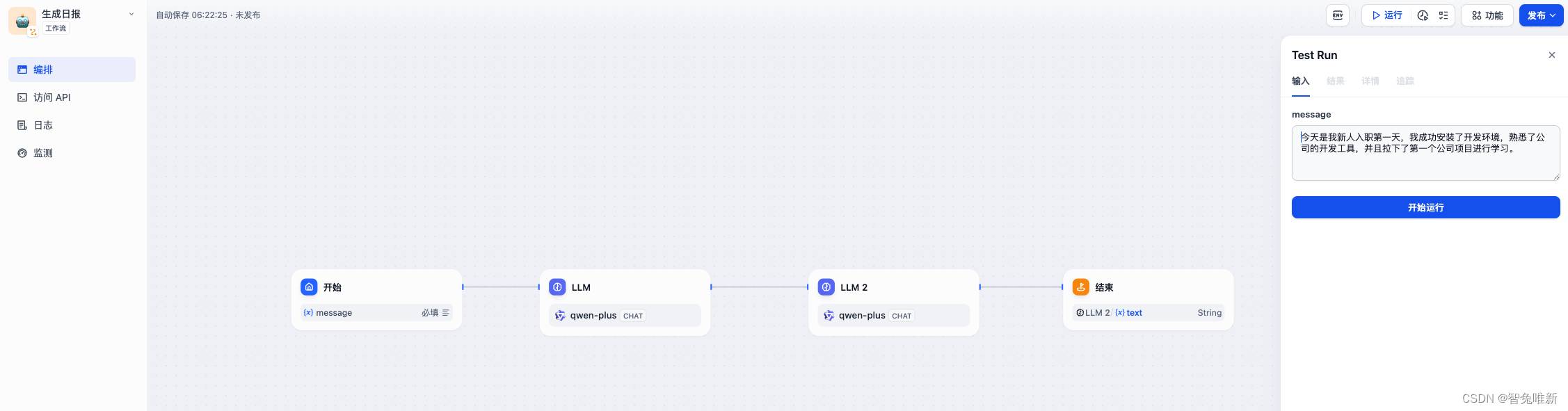Screen dimensions: 1568x411
Task: Open the checklist icon beside run history
Action: 1443,15
